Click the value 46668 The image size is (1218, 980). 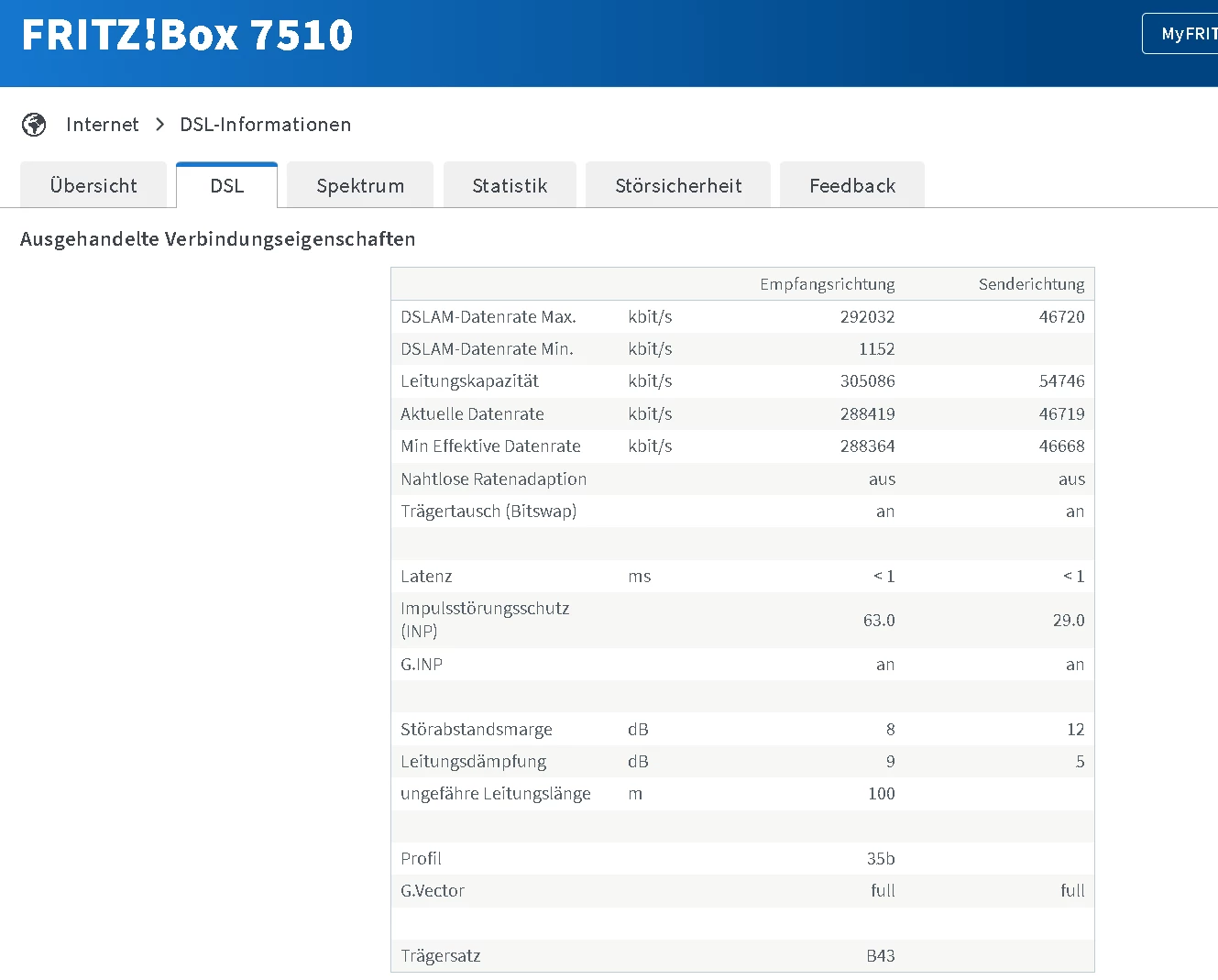(x=1062, y=446)
